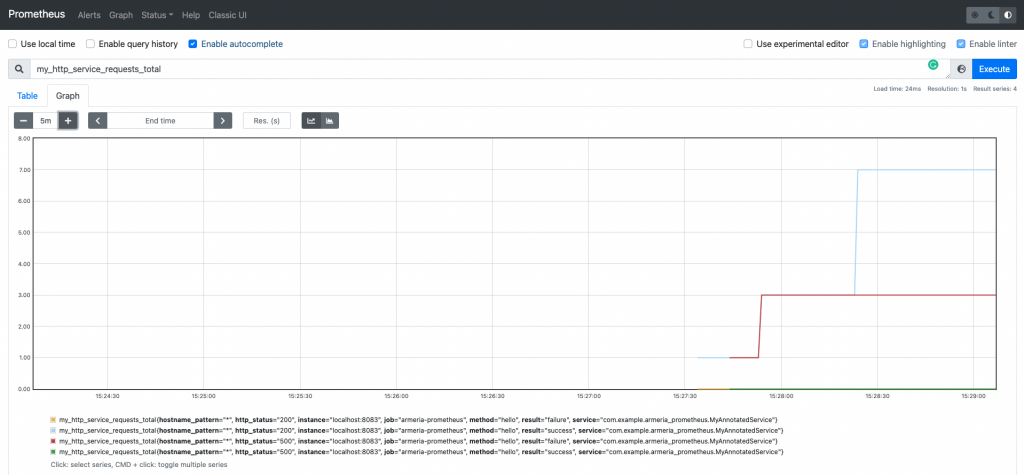This screenshot has height=475, width=1024.
Task: Open the Classic UI link
Action: click(228, 15)
